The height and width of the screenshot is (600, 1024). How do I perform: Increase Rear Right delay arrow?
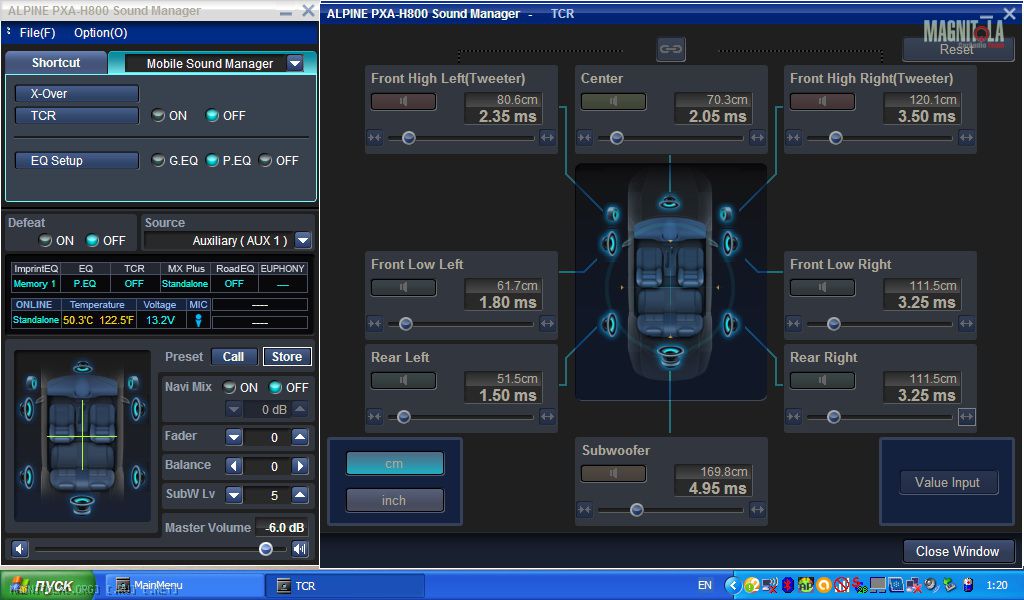(966, 417)
